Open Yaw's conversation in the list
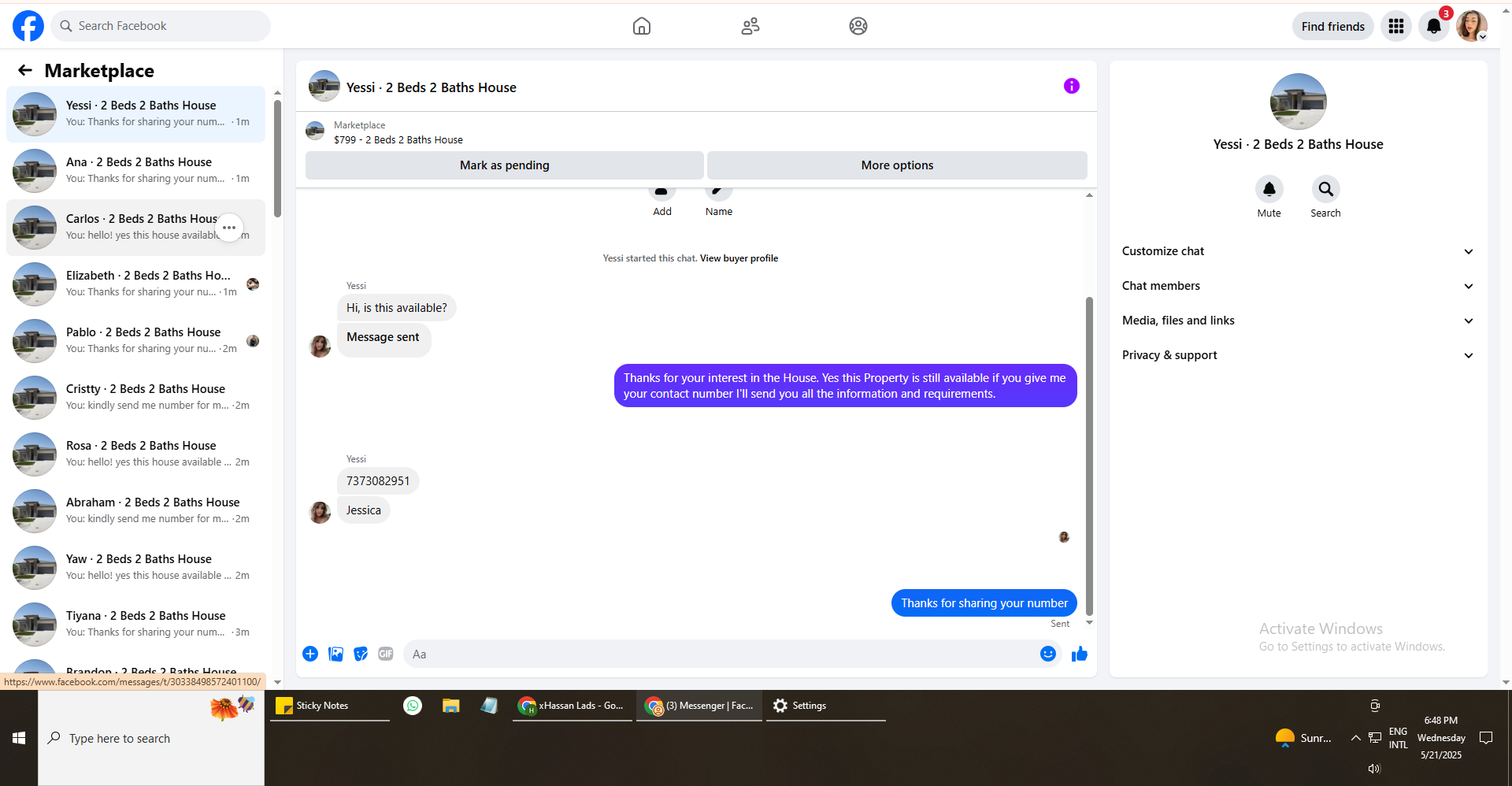 coord(135,568)
